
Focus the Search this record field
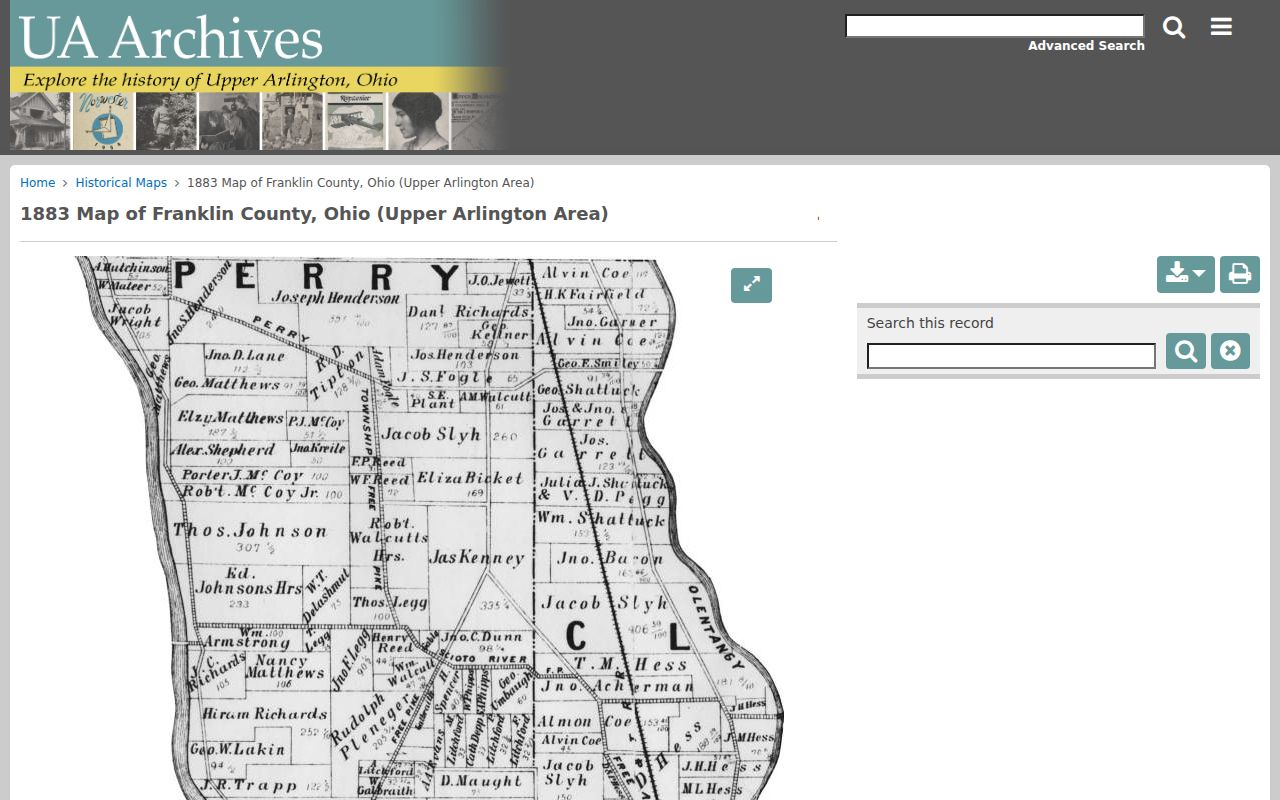[1011, 356]
